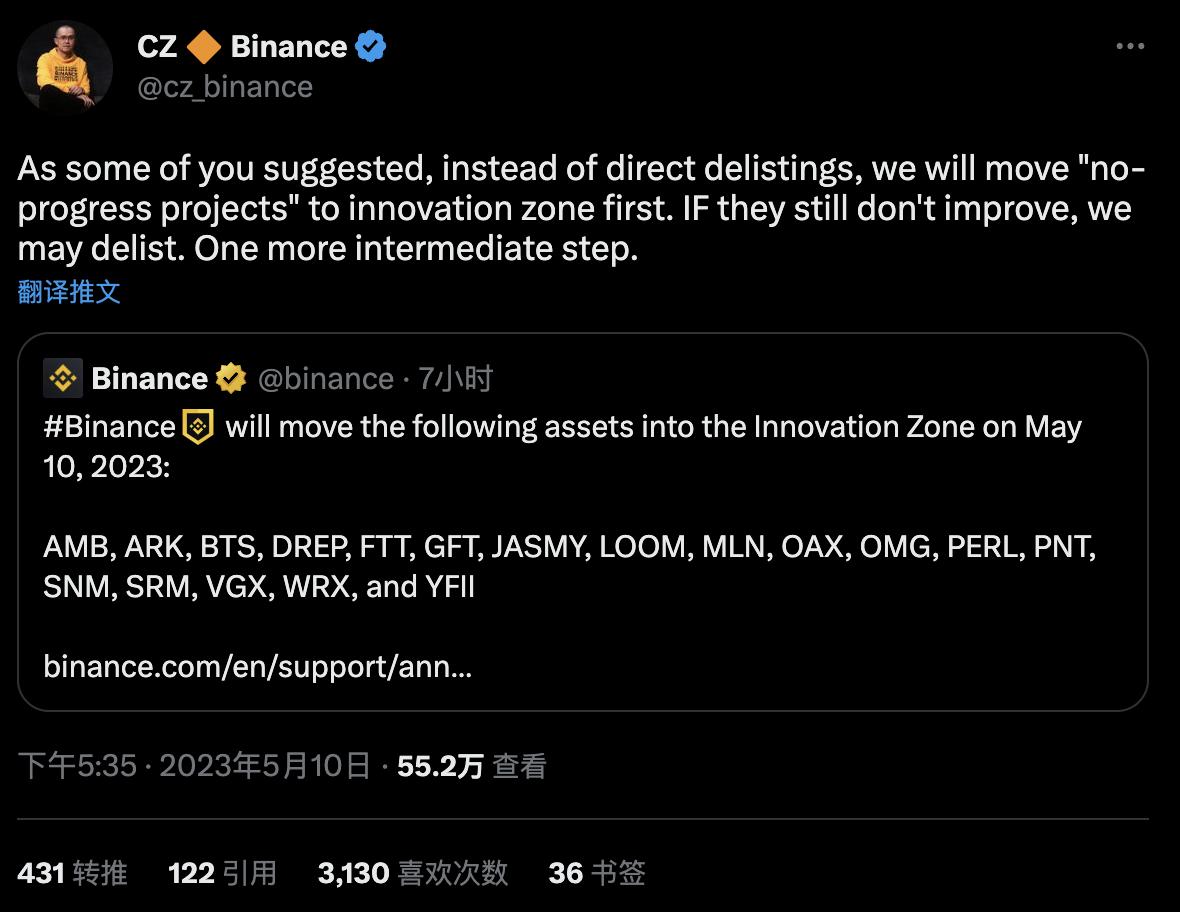Click the 7小时 timestamp on quoted tweet
The height and width of the screenshot is (912, 1180).
click(455, 378)
